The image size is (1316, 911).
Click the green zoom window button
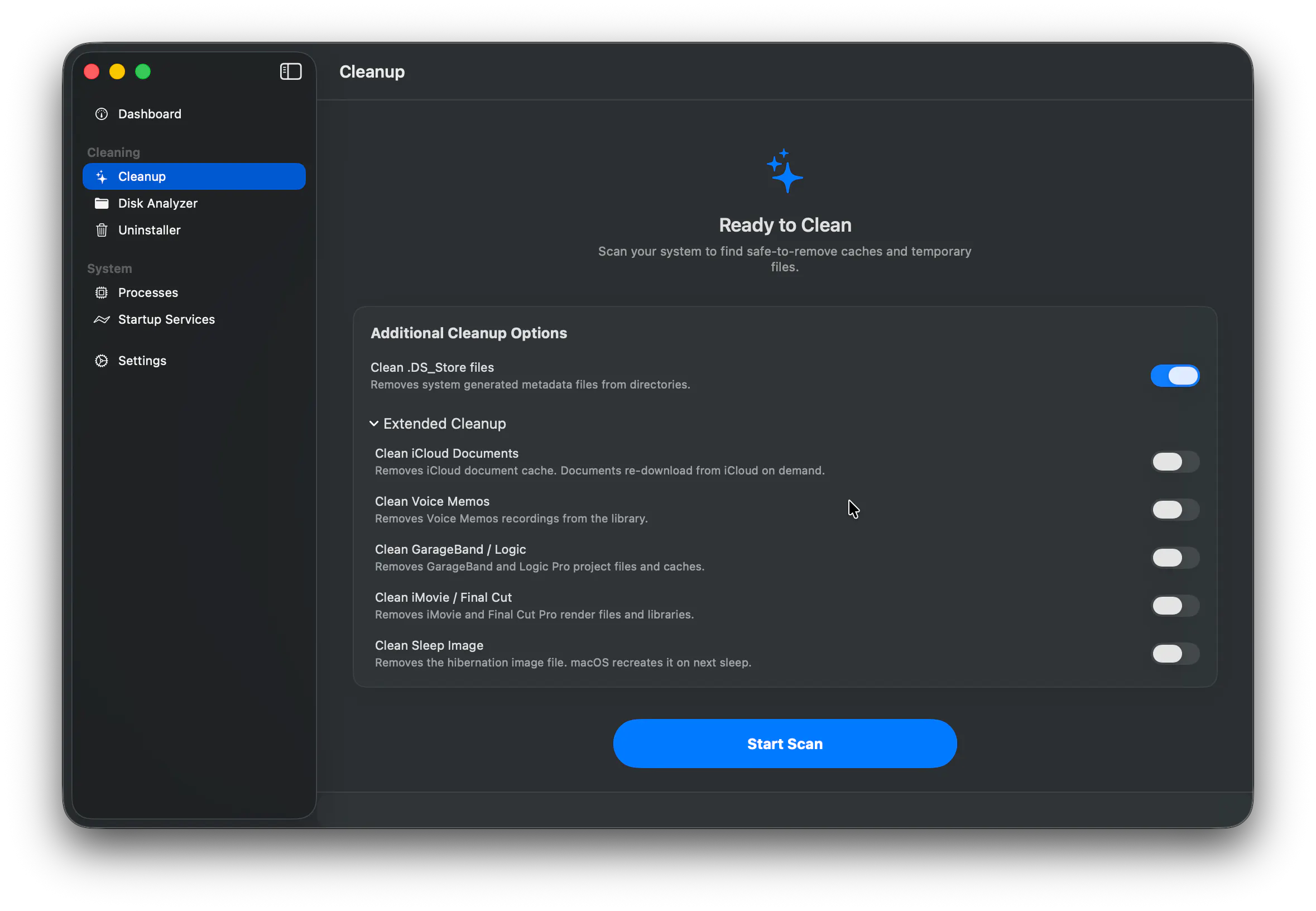coord(143,71)
